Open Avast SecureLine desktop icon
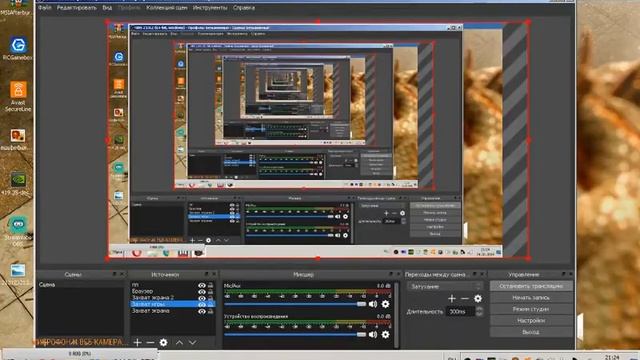The image size is (640, 360). point(18,96)
